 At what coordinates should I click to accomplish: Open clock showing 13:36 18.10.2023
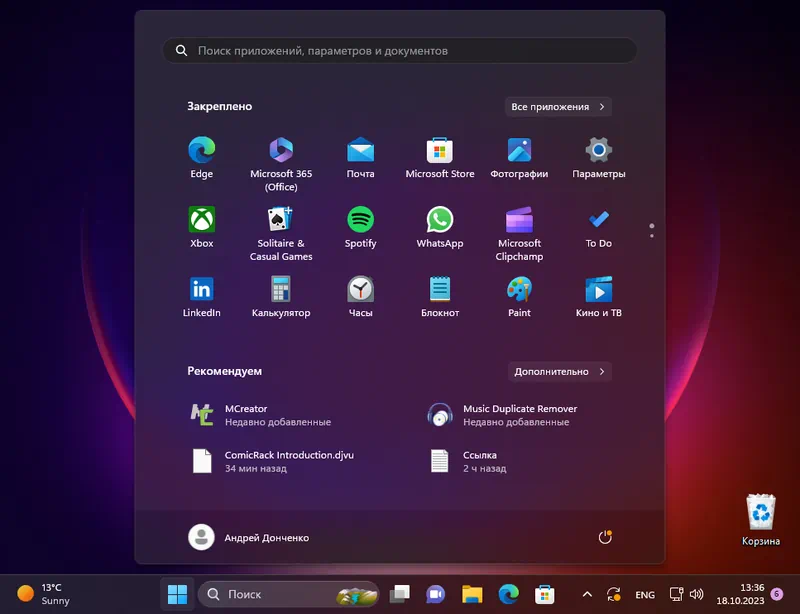pos(740,594)
